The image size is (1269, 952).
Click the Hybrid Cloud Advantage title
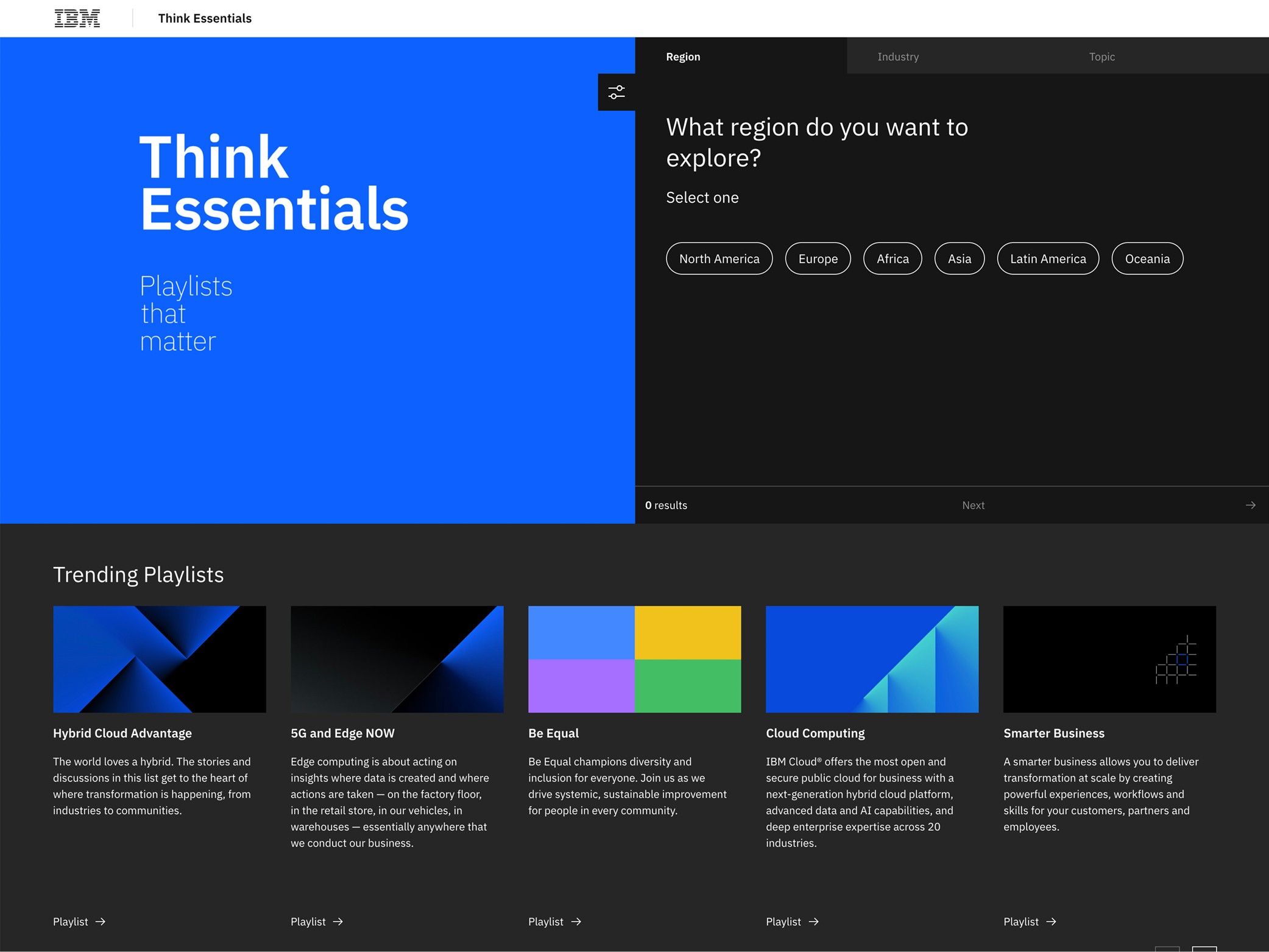[122, 733]
